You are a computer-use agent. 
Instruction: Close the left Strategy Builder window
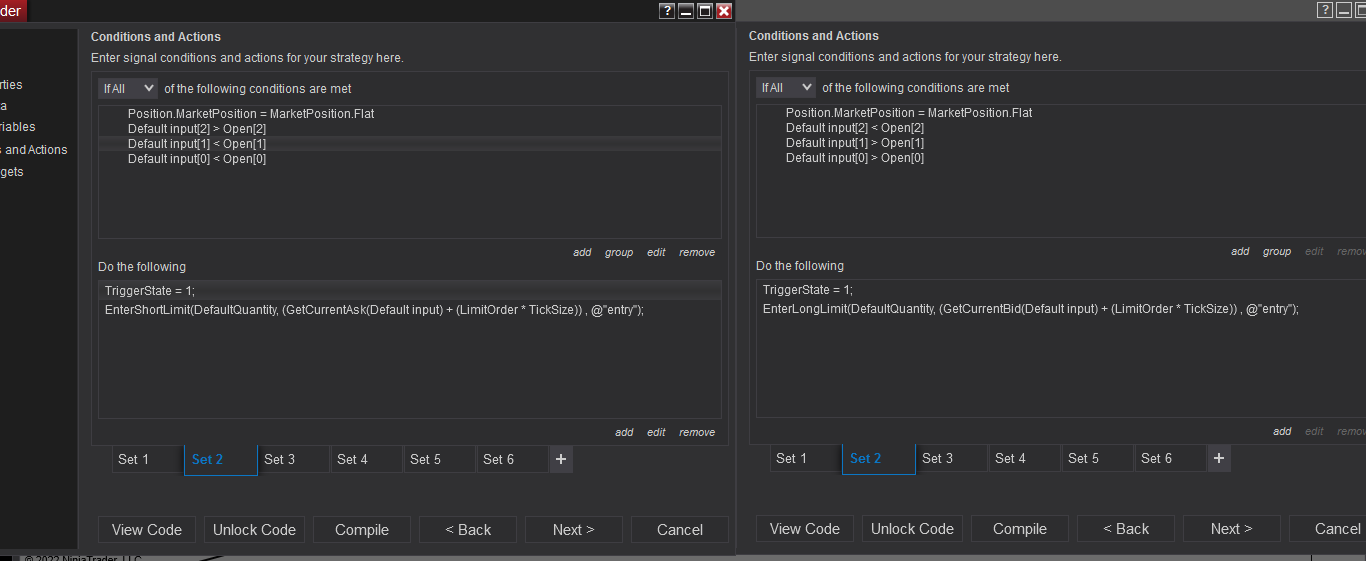pyautogui.click(x=724, y=11)
